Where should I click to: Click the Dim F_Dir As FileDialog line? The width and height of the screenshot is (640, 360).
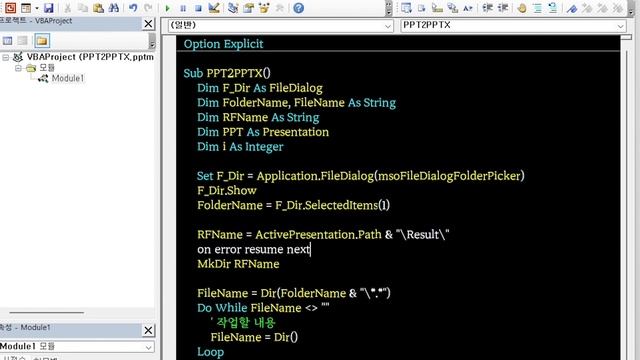pyautogui.click(x=260, y=88)
